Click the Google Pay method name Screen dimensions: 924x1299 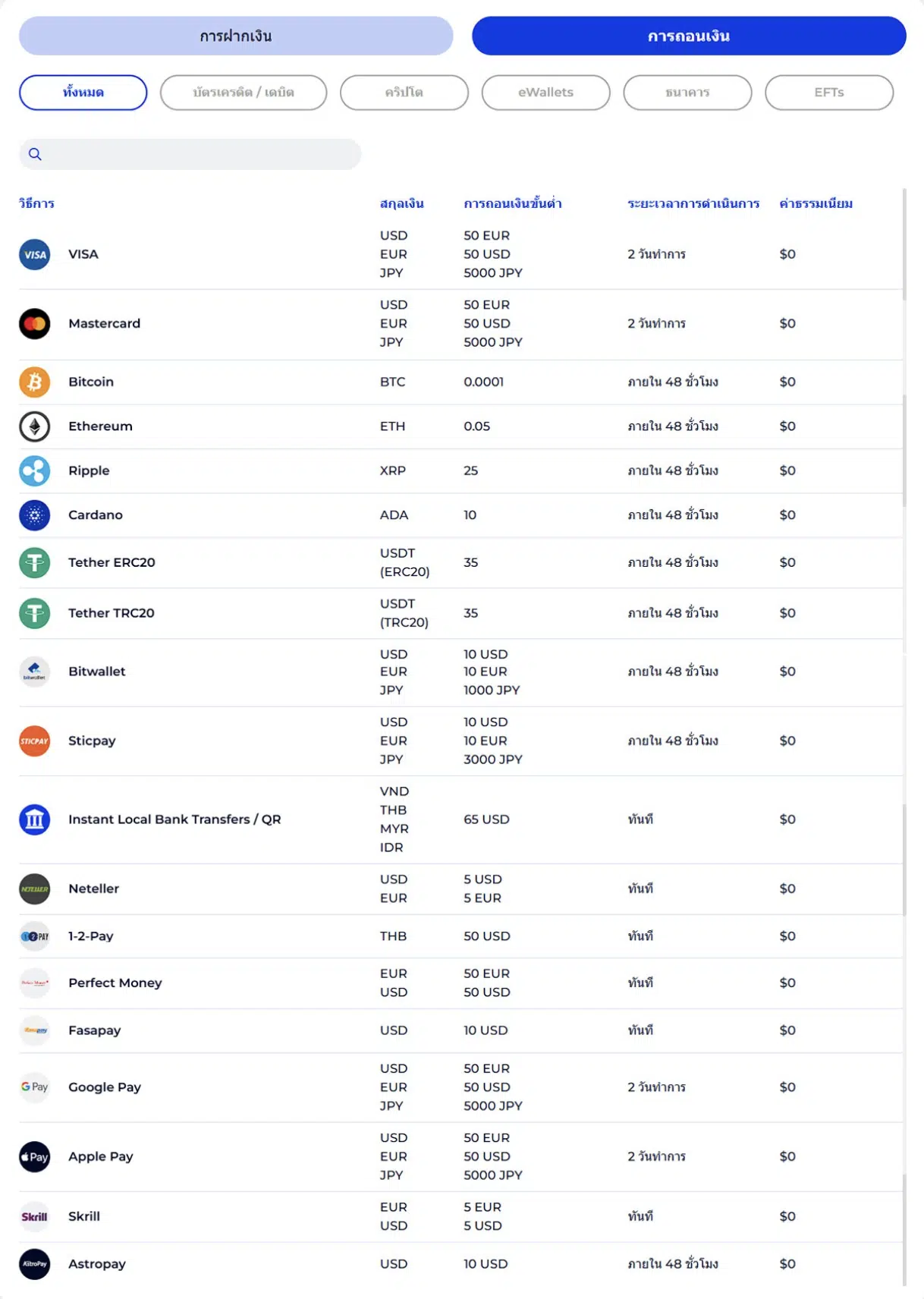pos(105,1087)
